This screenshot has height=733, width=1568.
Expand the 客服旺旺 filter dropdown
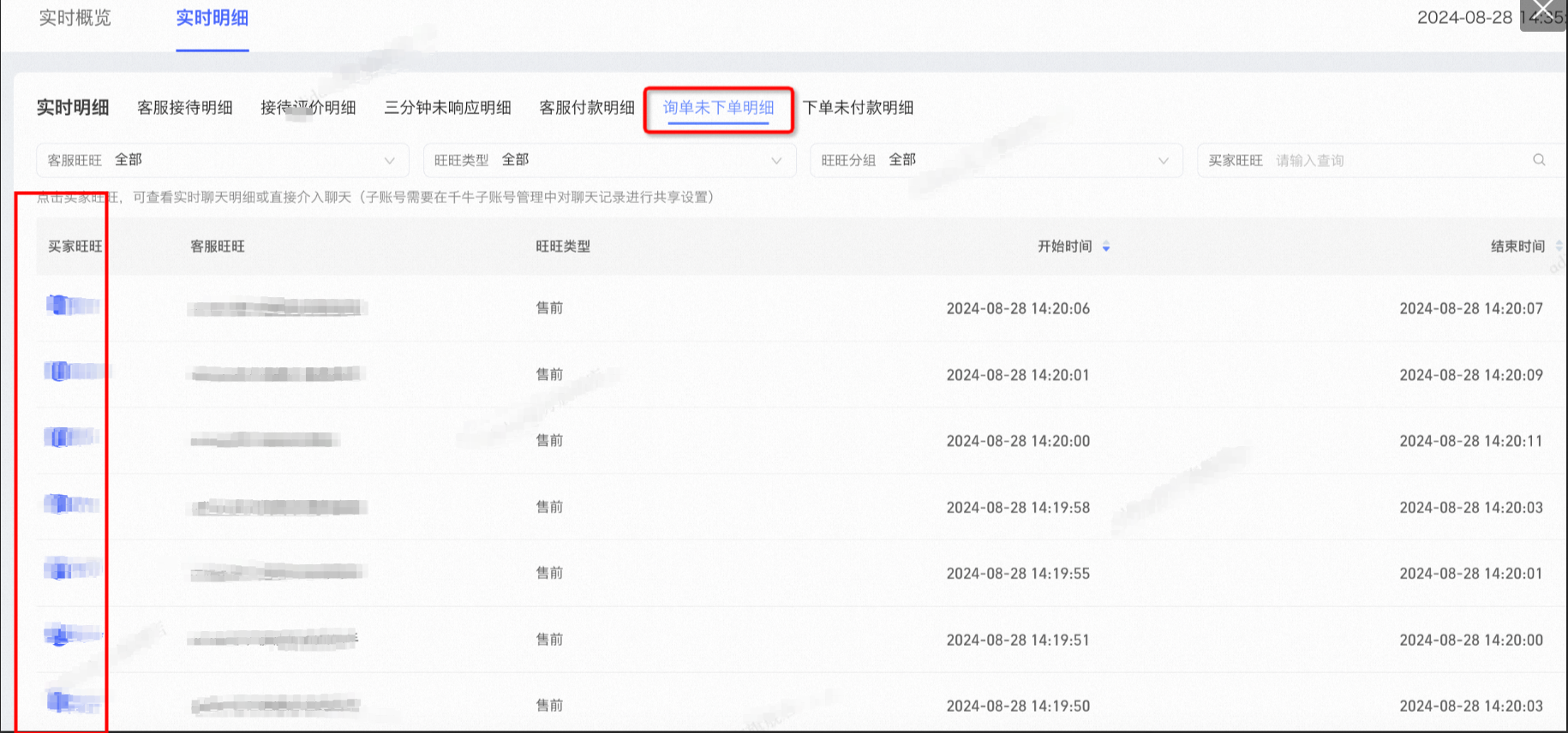pyautogui.click(x=223, y=160)
